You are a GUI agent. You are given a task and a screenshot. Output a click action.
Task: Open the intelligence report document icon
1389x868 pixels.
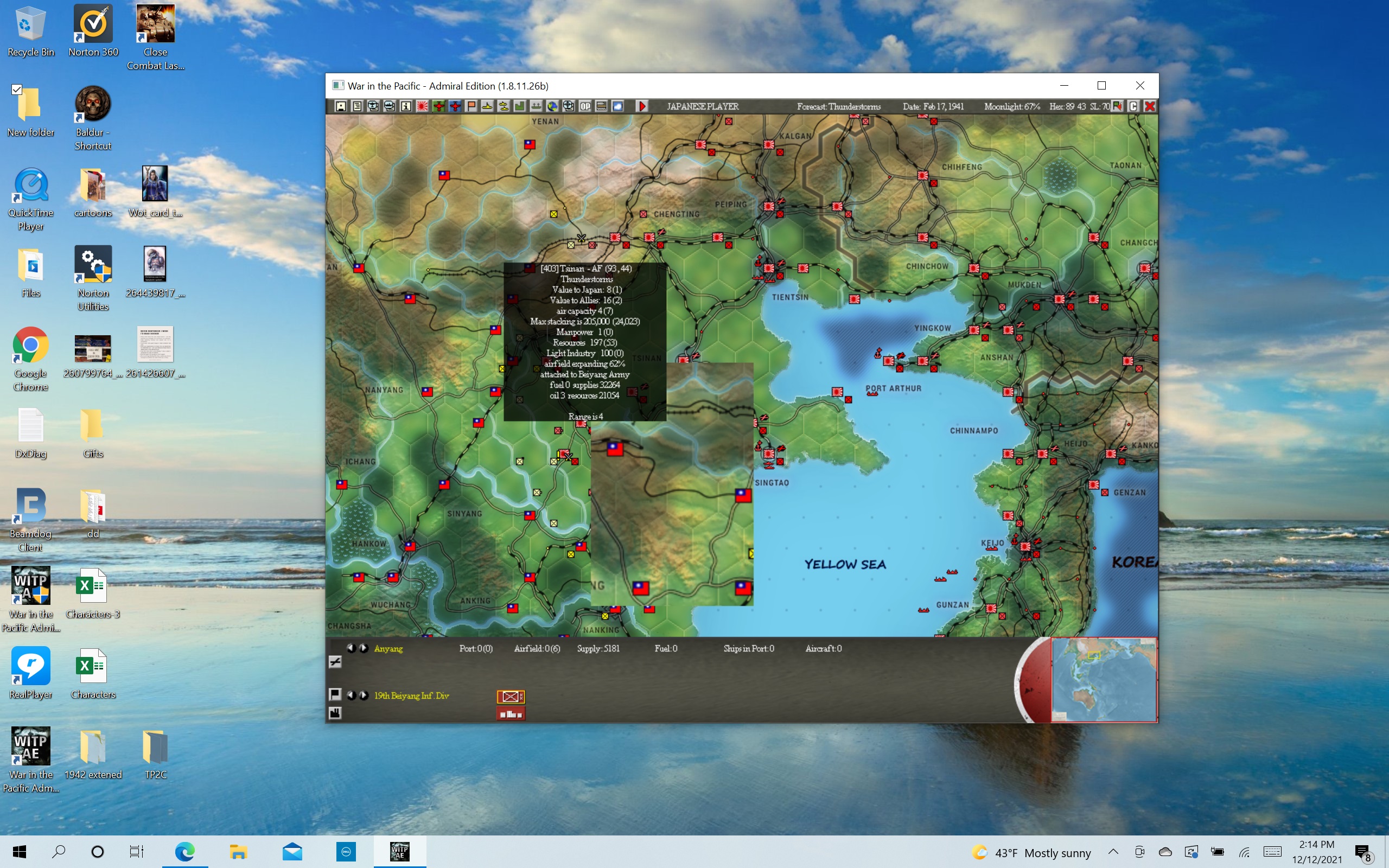pyautogui.click(x=357, y=106)
